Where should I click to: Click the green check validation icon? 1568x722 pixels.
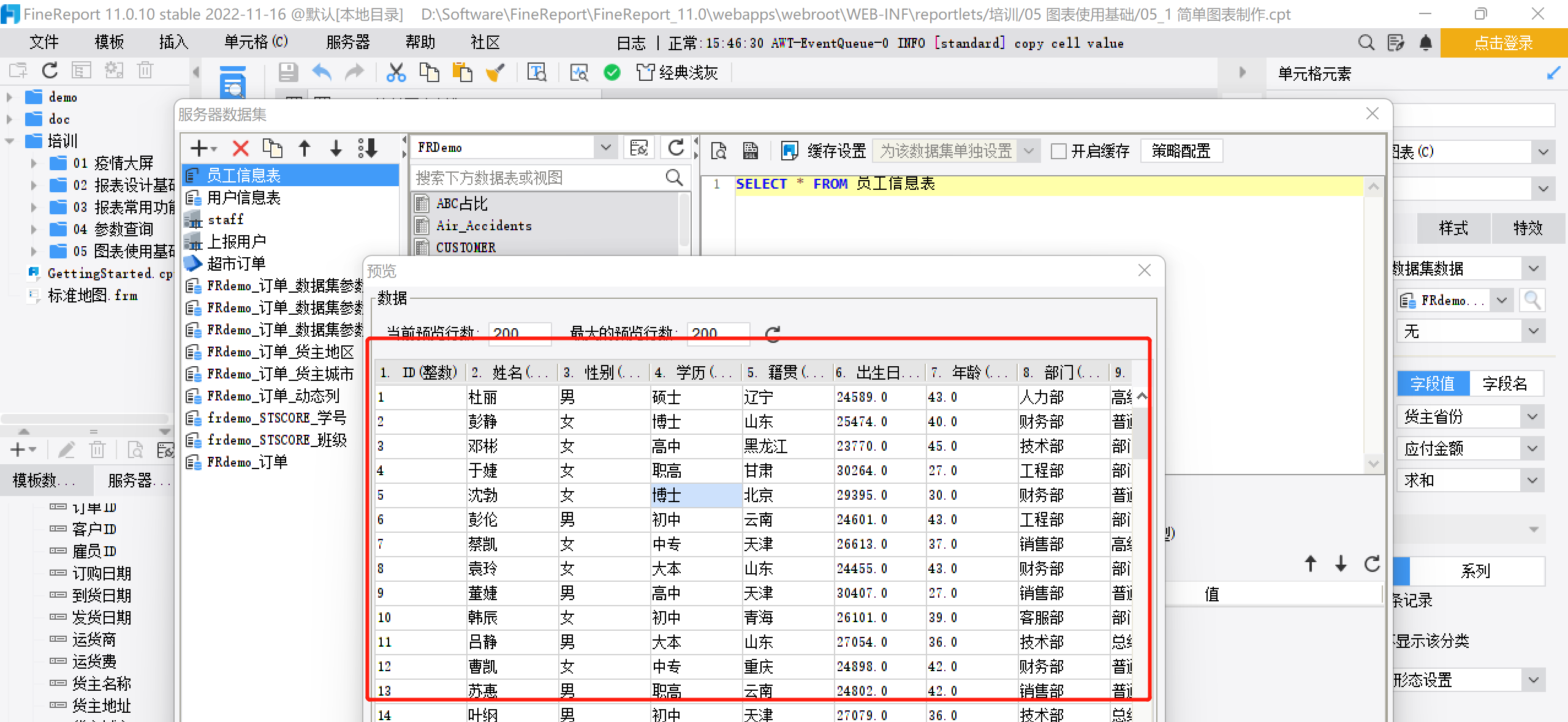(612, 73)
